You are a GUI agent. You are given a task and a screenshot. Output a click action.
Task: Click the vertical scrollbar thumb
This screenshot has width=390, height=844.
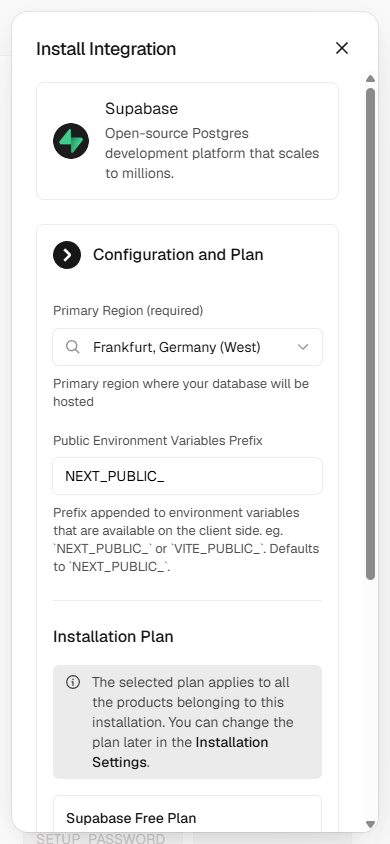coord(370,334)
